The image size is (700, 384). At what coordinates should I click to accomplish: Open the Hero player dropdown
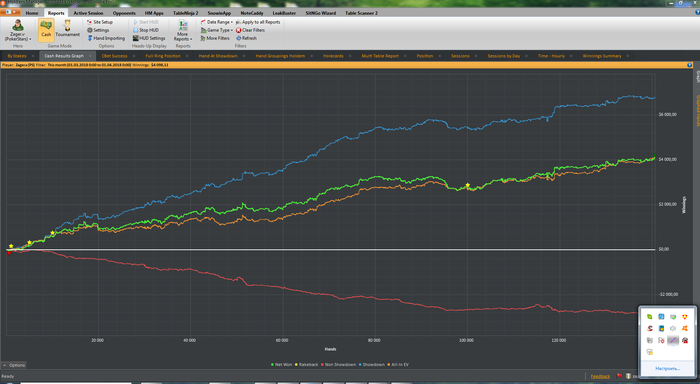tap(18, 30)
